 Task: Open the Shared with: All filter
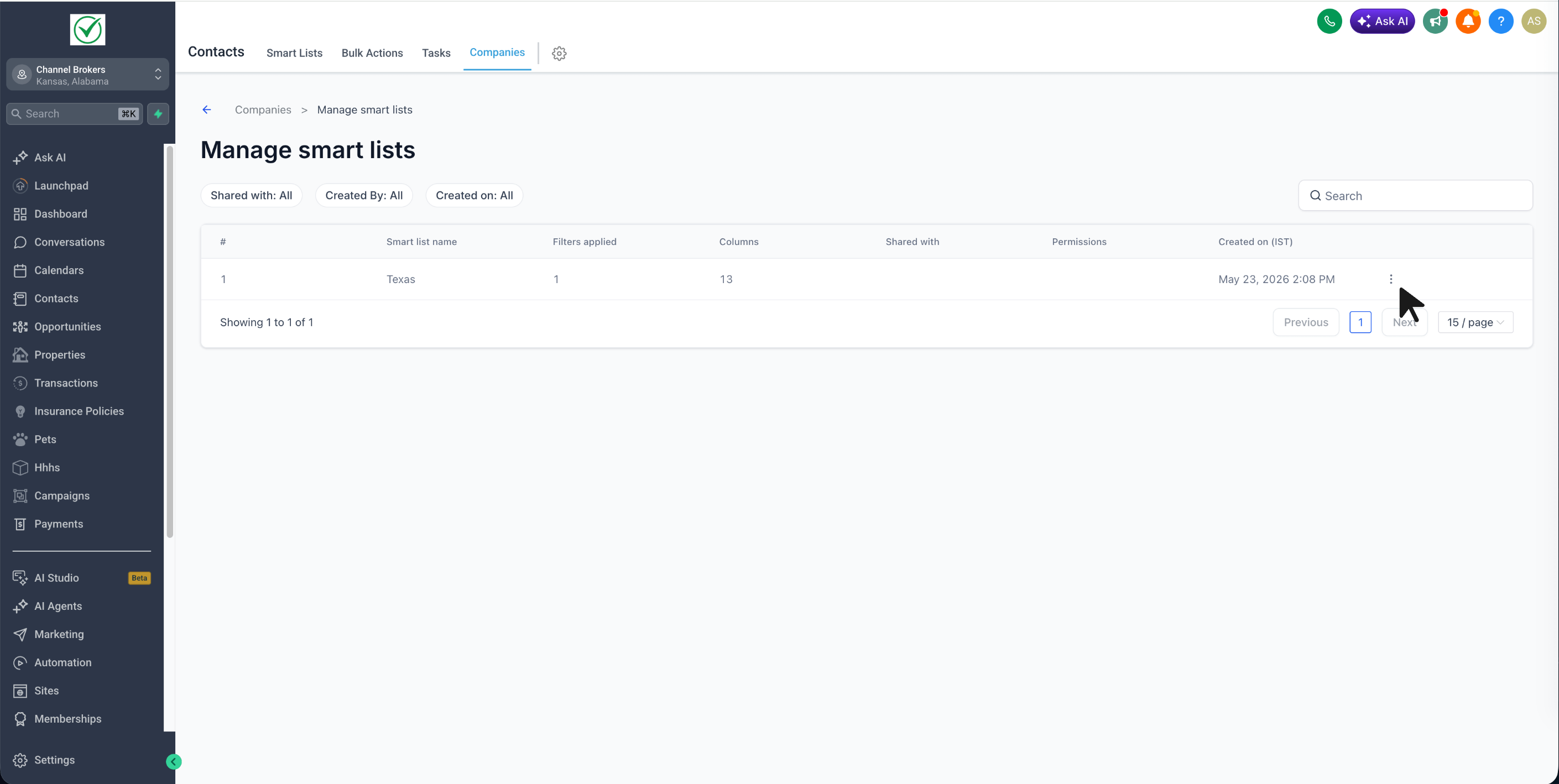[x=251, y=195]
